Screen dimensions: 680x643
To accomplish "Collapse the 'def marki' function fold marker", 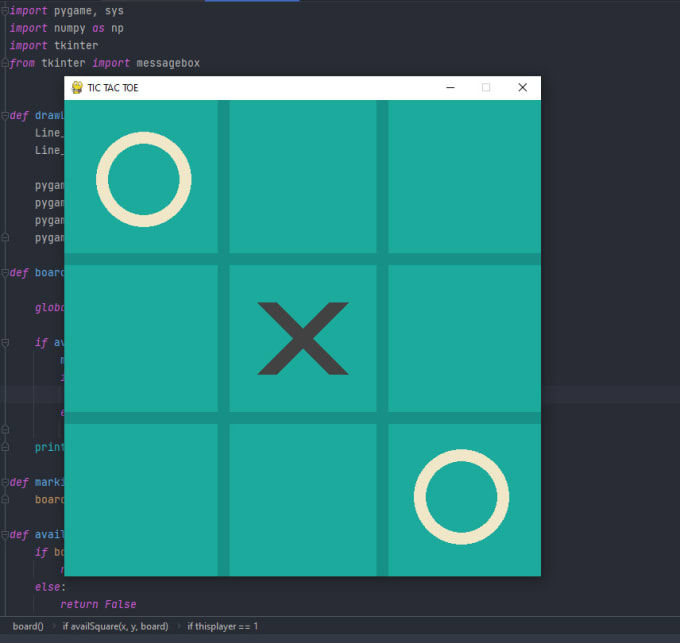I will [x=5, y=482].
